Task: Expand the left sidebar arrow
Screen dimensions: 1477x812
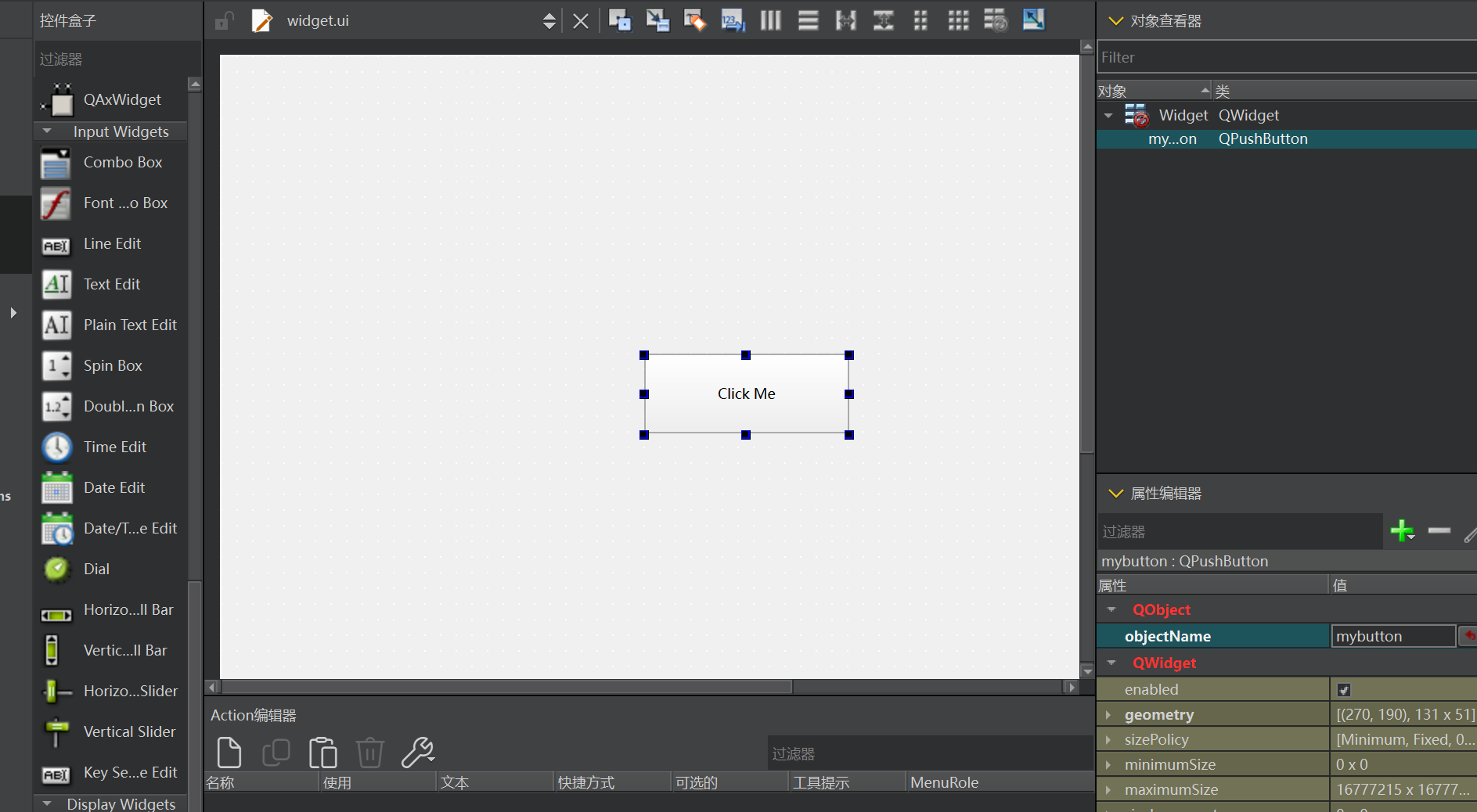Action: click(13, 313)
